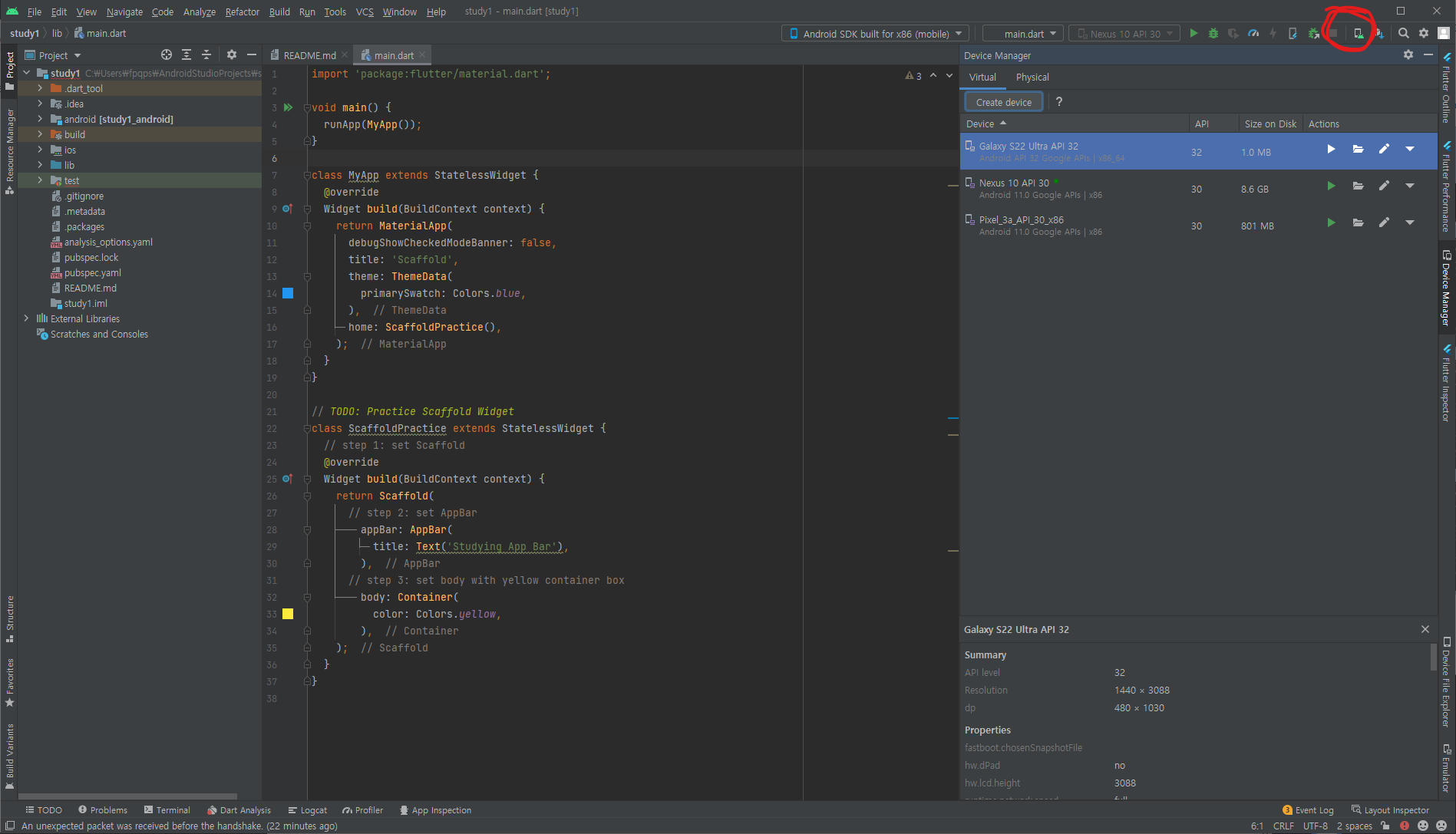The image size is (1456, 834).
Task: Open Device Manager from top toolbar
Action: click(x=1358, y=33)
